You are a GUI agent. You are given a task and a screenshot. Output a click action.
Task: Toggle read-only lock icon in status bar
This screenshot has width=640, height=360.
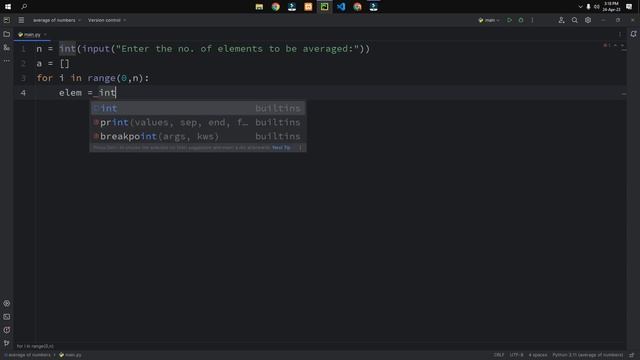click(632, 355)
